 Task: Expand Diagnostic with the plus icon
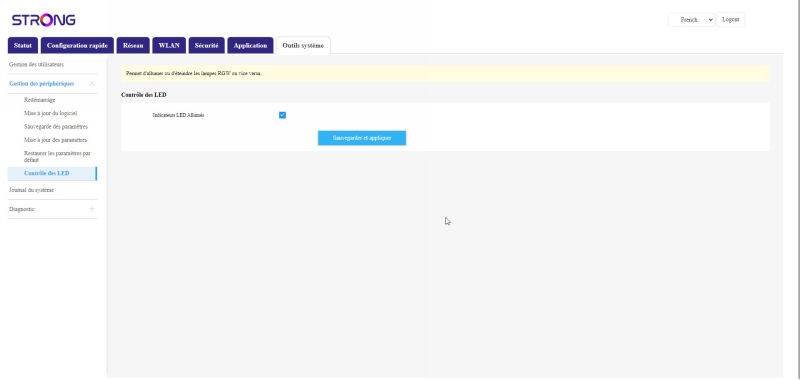(x=92, y=209)
